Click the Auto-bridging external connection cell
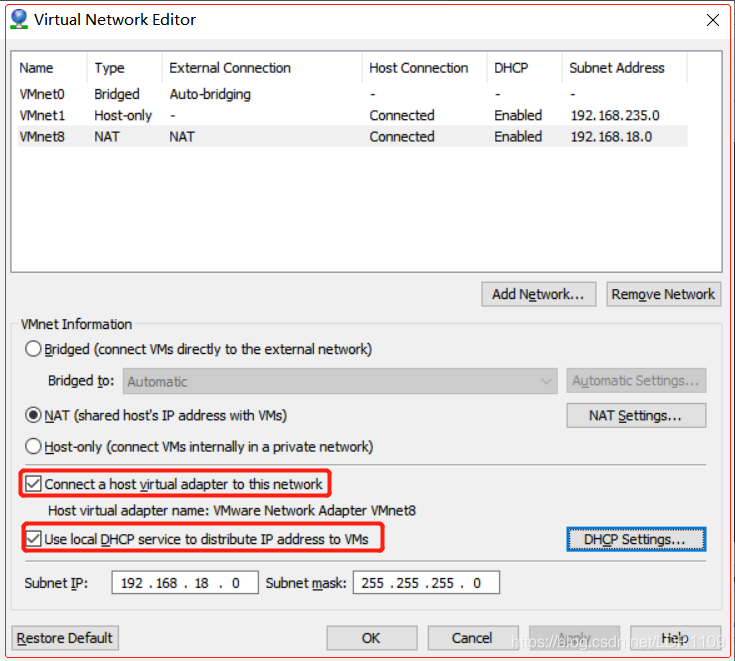 [210, 94]
